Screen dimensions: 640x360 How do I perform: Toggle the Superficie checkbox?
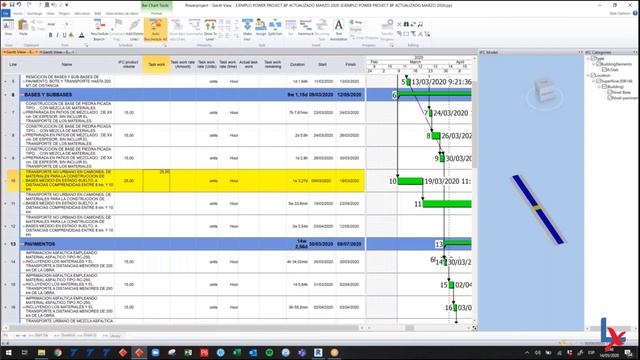pyautogui.click(x=599, y=81)
